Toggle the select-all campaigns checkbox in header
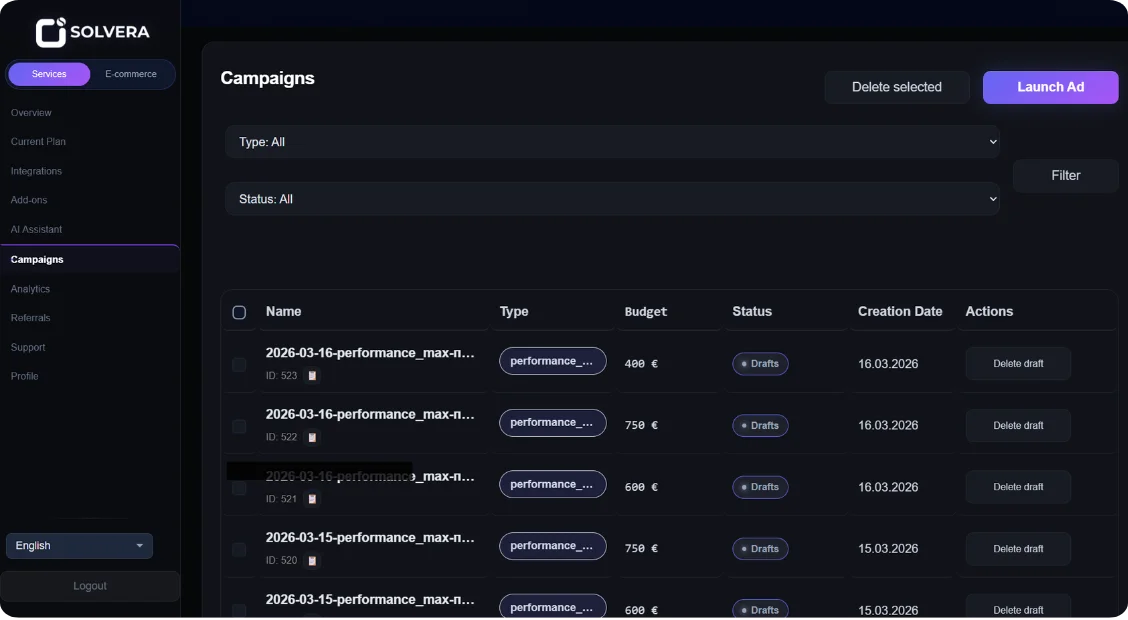 [x=239, y=312]
